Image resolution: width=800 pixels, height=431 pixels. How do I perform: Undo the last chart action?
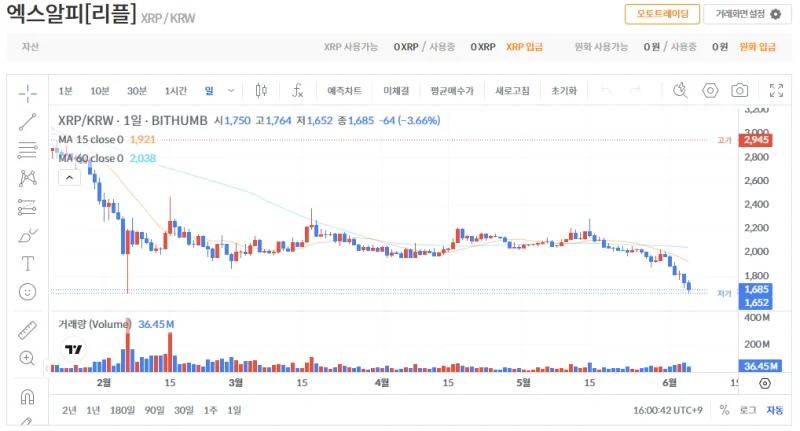(606, 91)
